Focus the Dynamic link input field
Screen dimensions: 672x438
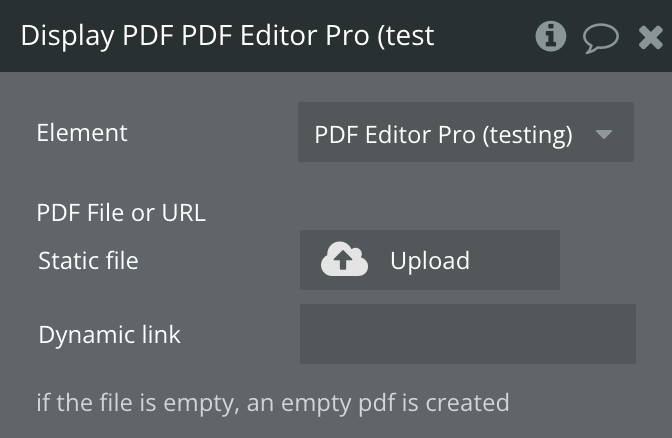pyautogui.click(x=467, y=334)
